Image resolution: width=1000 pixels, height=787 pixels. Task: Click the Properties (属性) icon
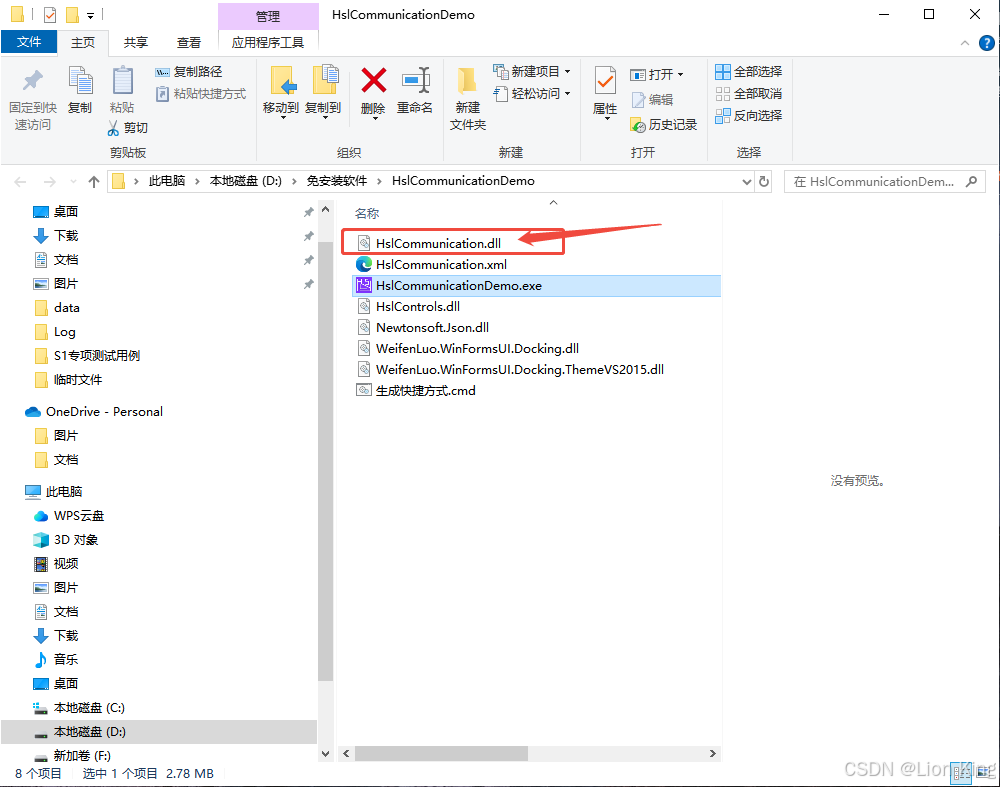[x=605, y=82]
